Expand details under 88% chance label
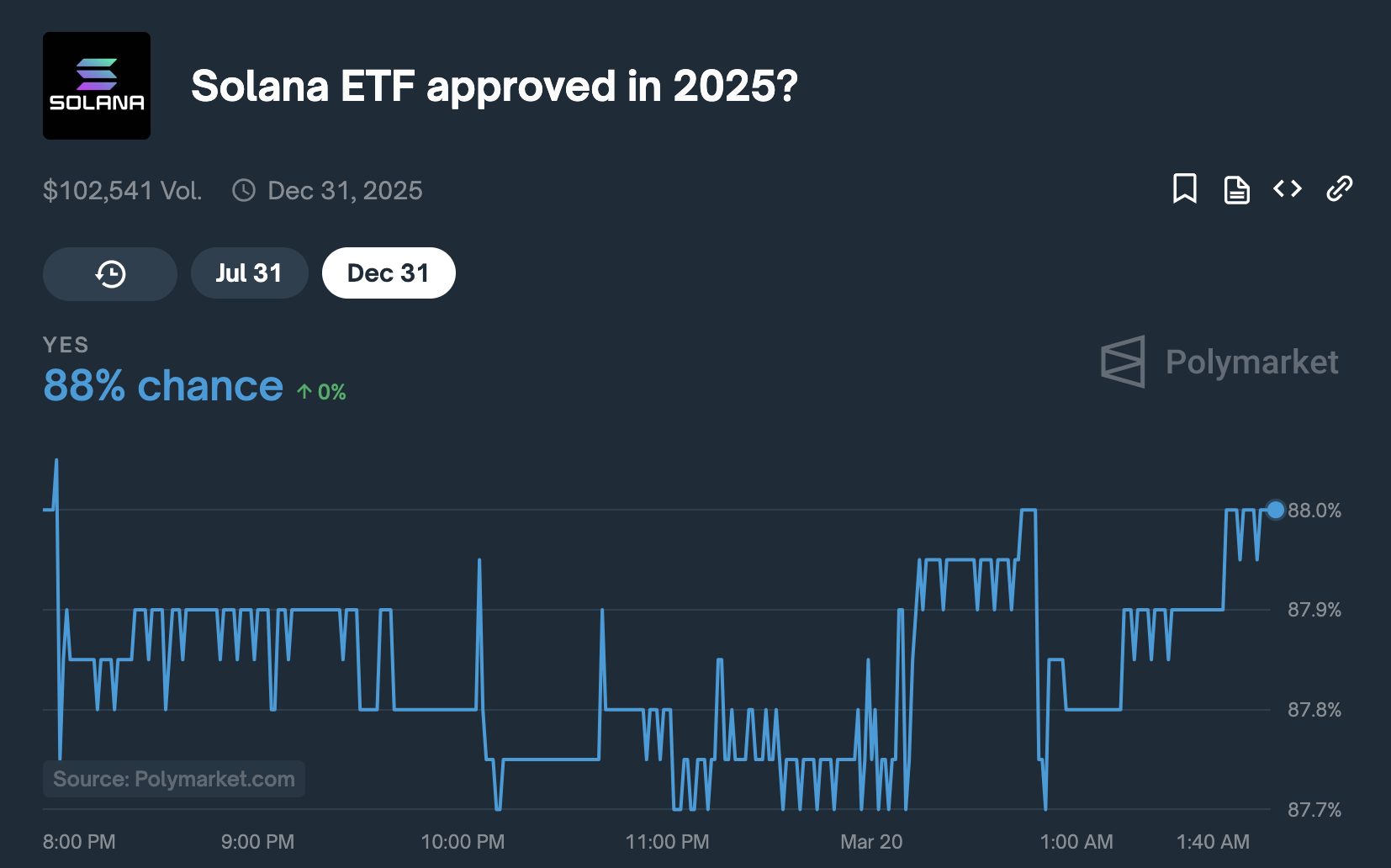 pos(162,386)
